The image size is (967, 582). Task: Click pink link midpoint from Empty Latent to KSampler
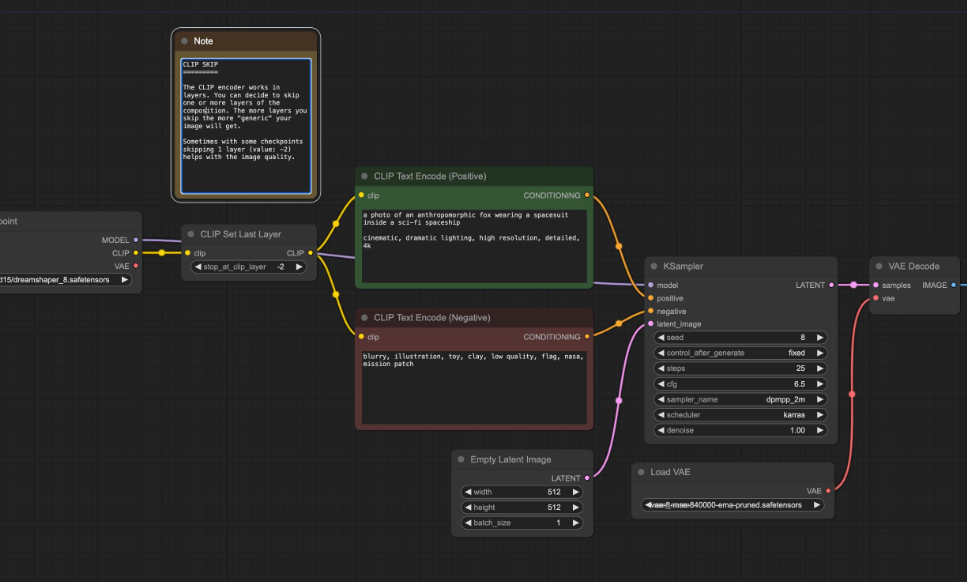pyautogui.click(x=619, y=401)
